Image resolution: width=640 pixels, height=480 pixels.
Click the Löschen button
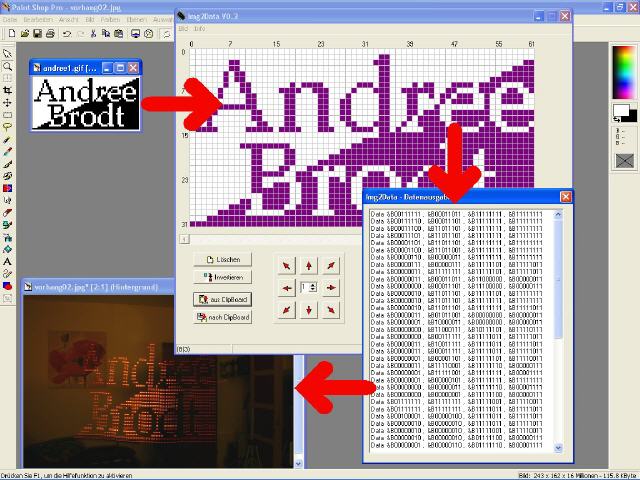[222, 259]
